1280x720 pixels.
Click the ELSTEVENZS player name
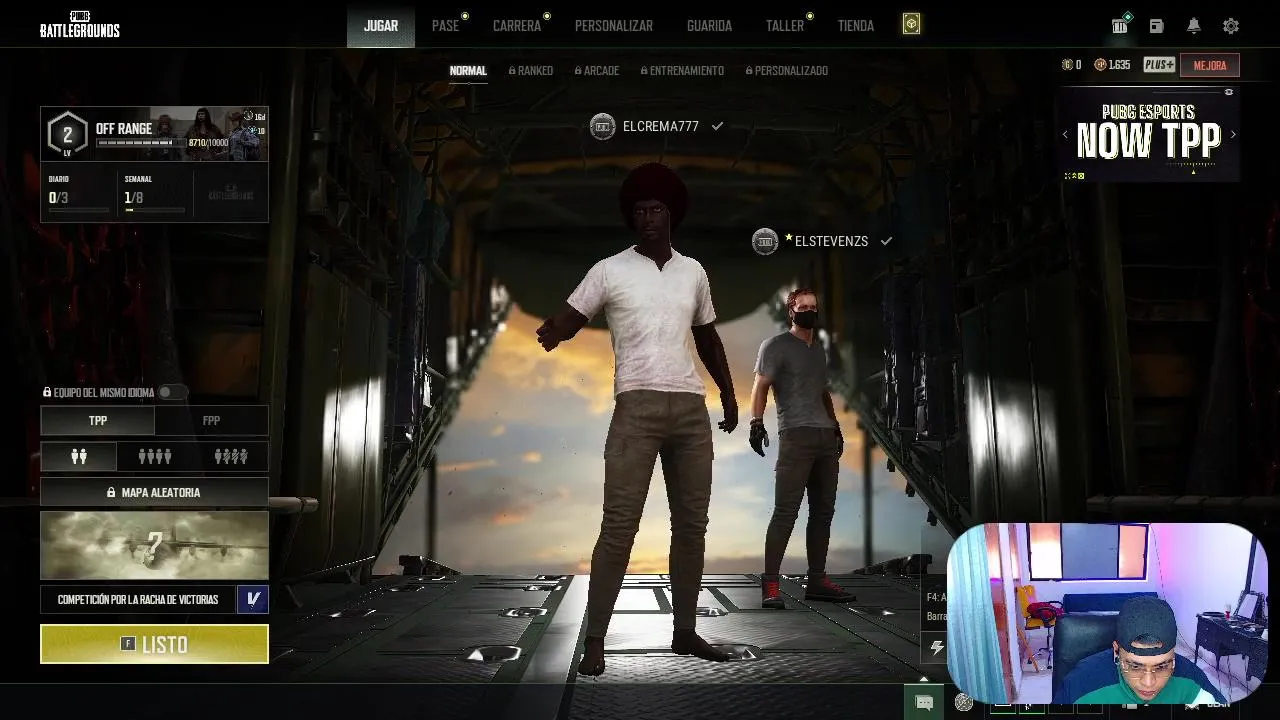[831, 242]
